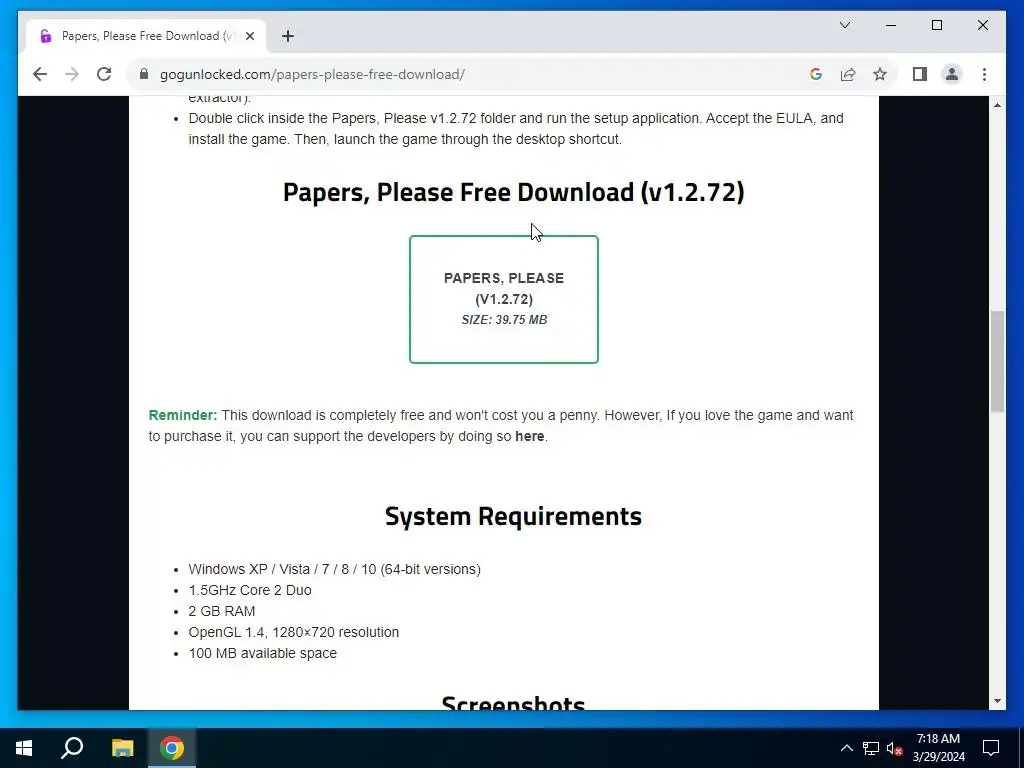Screen dimensions: 1024x768
Task: Click the 'Windows XP / Vista / 7 / 8 / 10' line
Action: point(334,569)
